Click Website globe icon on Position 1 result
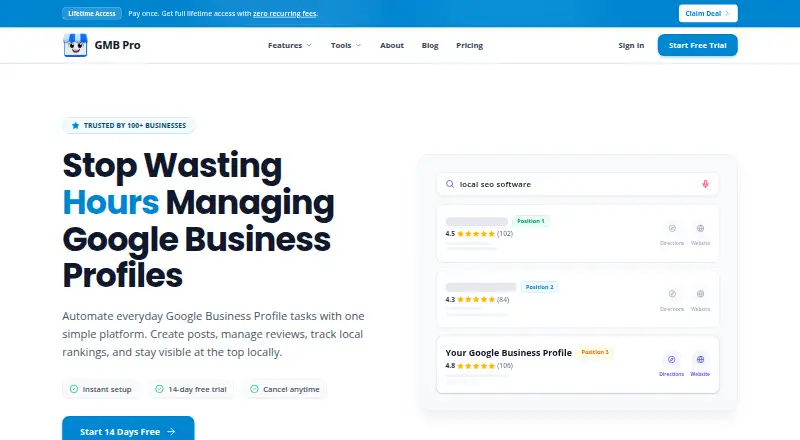The height and width of the screenshot is (440, 800). 701,228
